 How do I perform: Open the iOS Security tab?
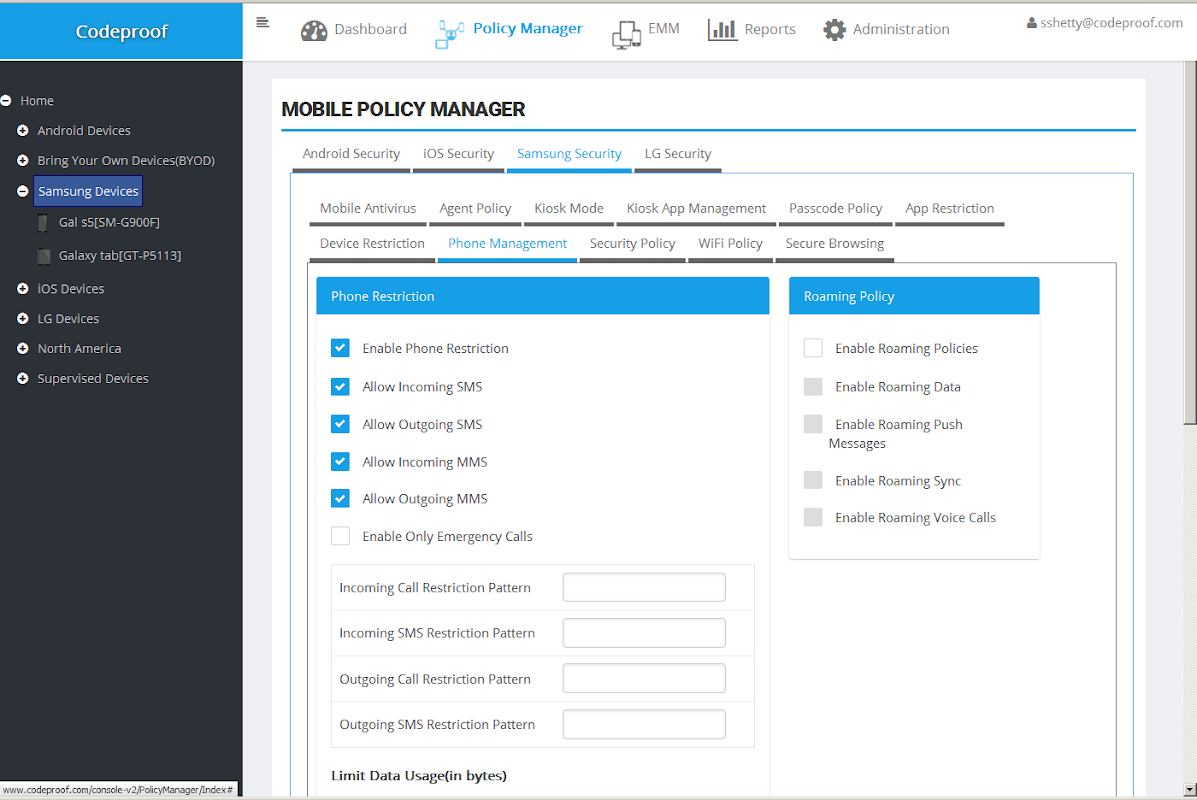pos(458,154)
